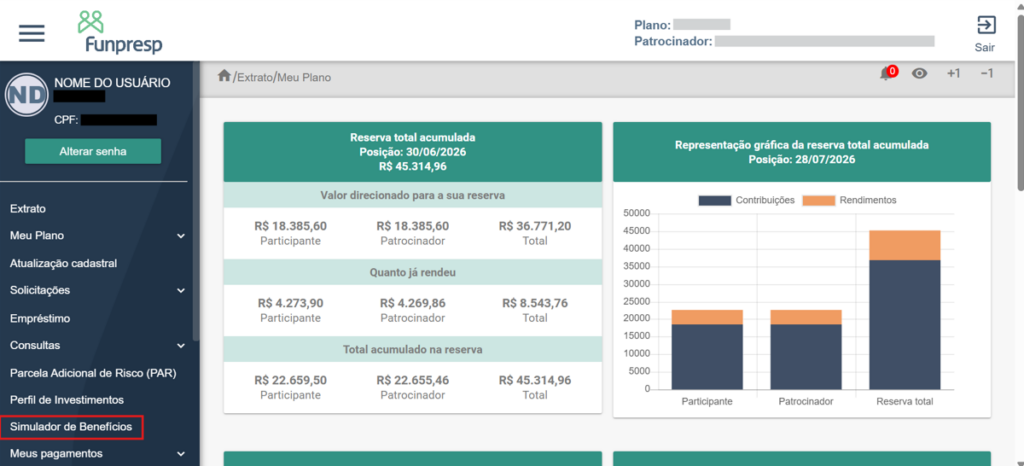Click the Sair logout icon
This screenshot has height=466, width=1024.
click(x=985, y=34)
